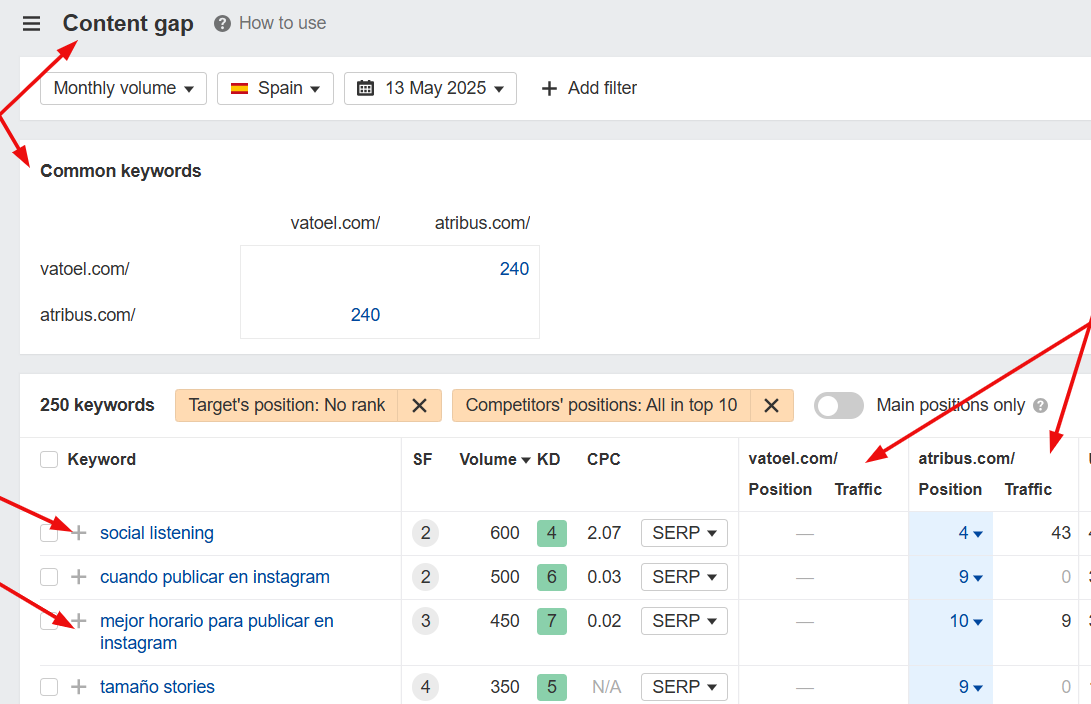Expand SERP dropdown for social listening
The width and height of the screenshot is (1091, 704).
coord(684,533)
